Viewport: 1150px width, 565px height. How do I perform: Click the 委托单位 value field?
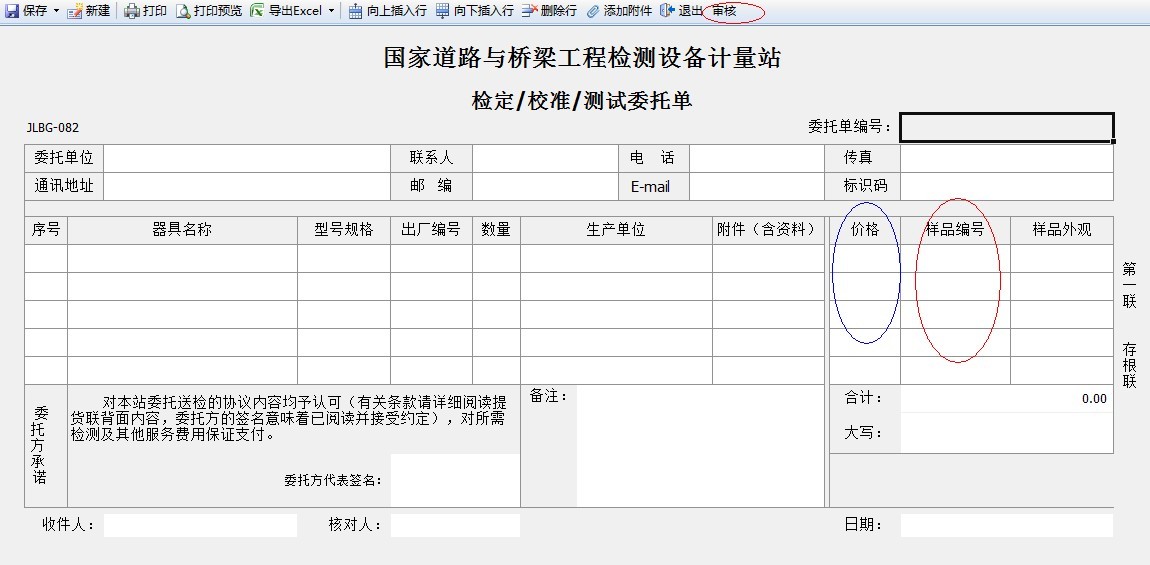click(x=247, y=158)
